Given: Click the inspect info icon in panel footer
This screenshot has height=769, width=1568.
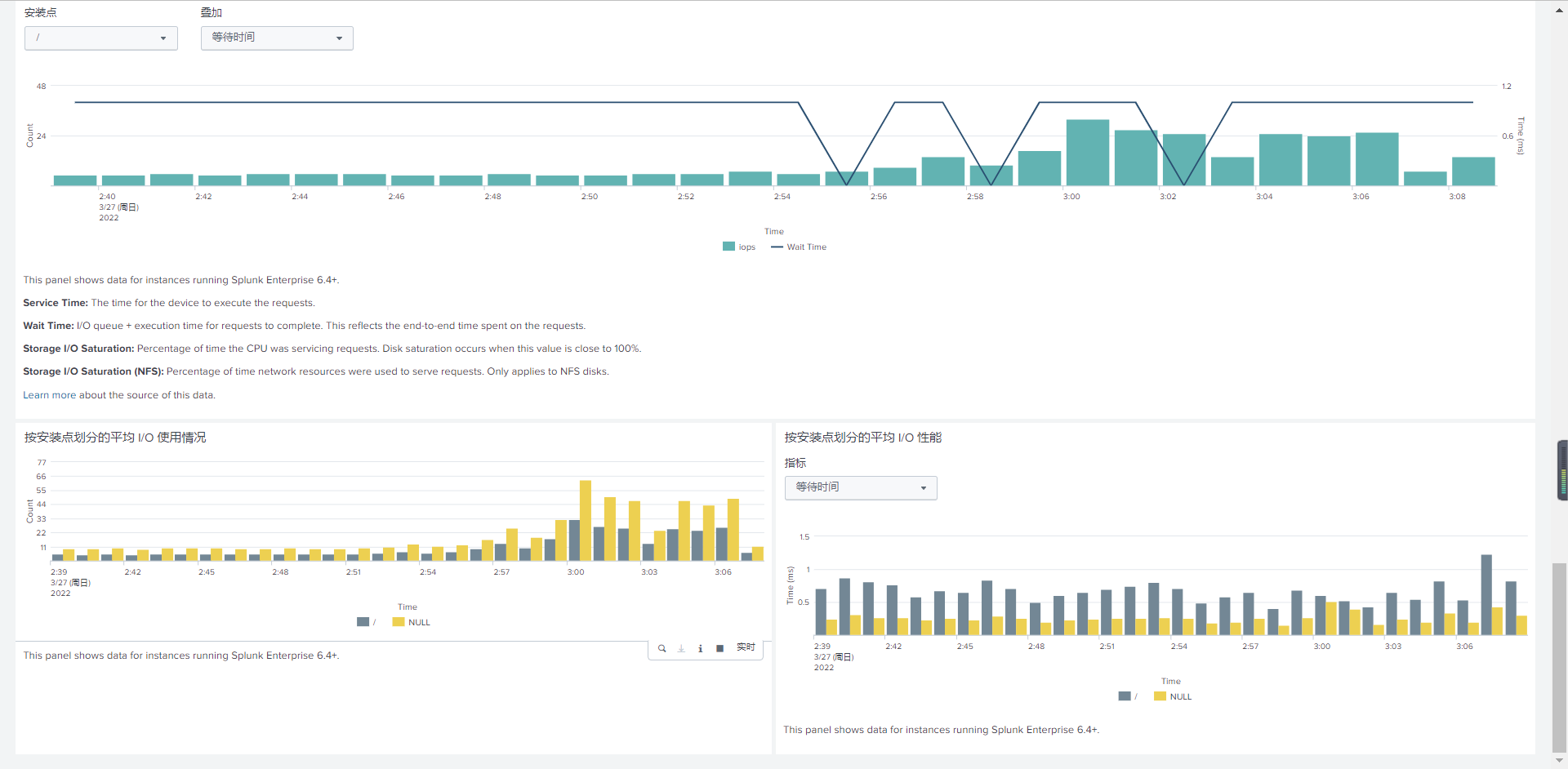Looking at the screenshot, I should (x=701, y=648).
